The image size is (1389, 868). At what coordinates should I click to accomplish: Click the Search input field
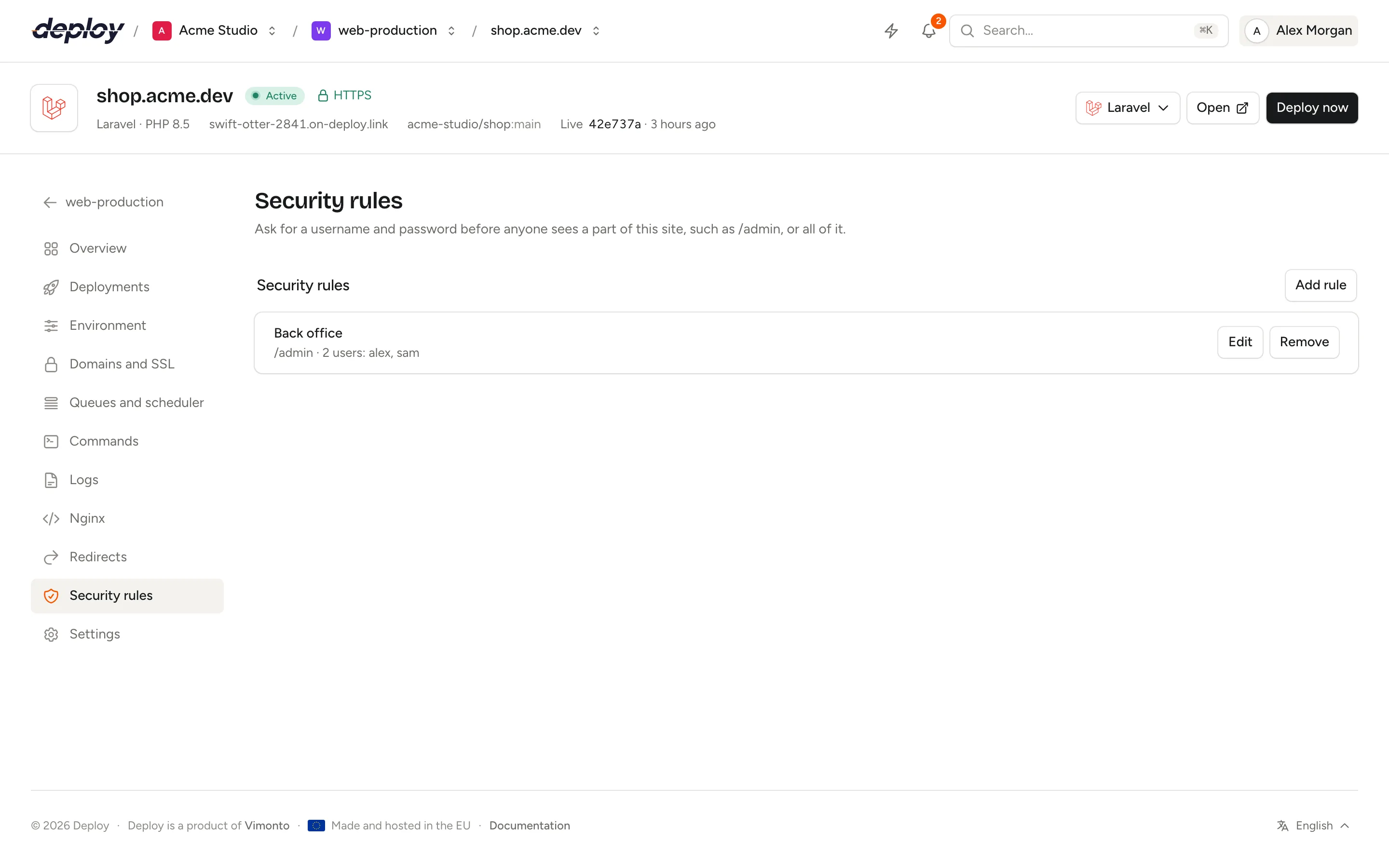click(1089, 30)
